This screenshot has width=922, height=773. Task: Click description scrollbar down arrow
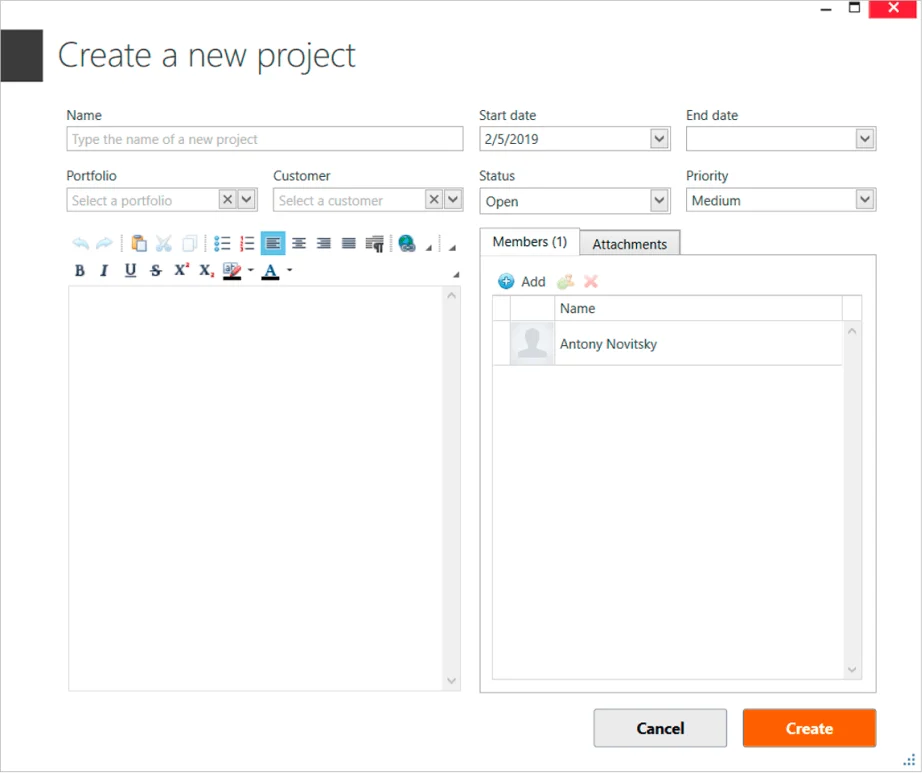[451, 681]
